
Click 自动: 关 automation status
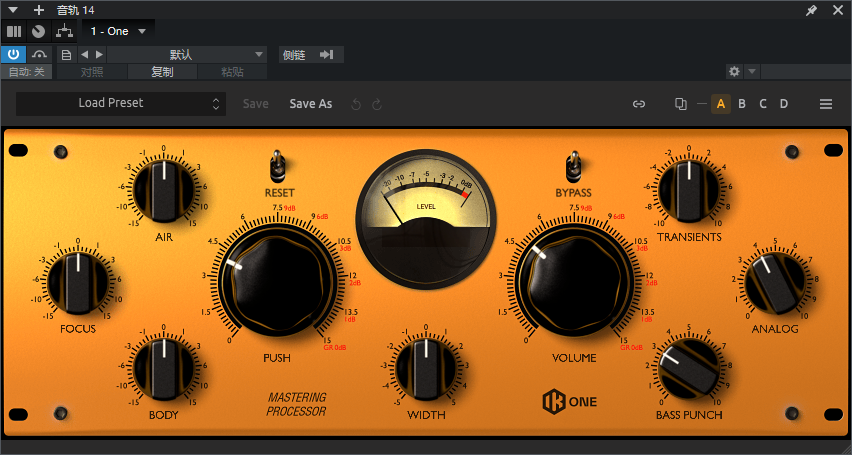point(27,72)
